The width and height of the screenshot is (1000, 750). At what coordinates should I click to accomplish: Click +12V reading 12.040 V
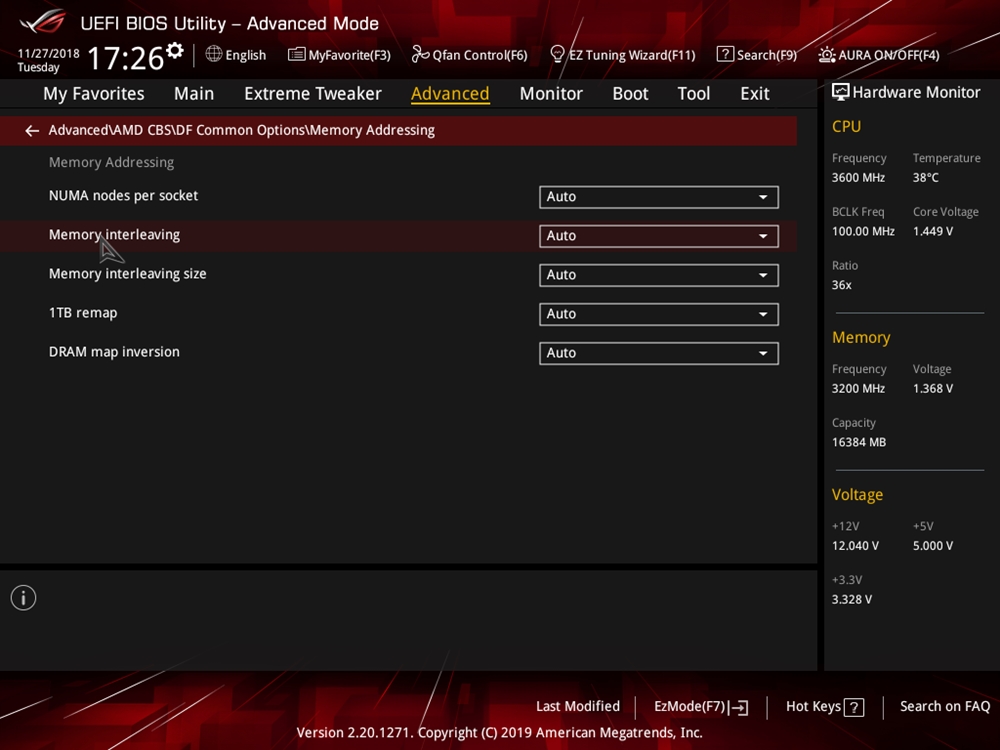pyautogui.click(x=855, y=546)
